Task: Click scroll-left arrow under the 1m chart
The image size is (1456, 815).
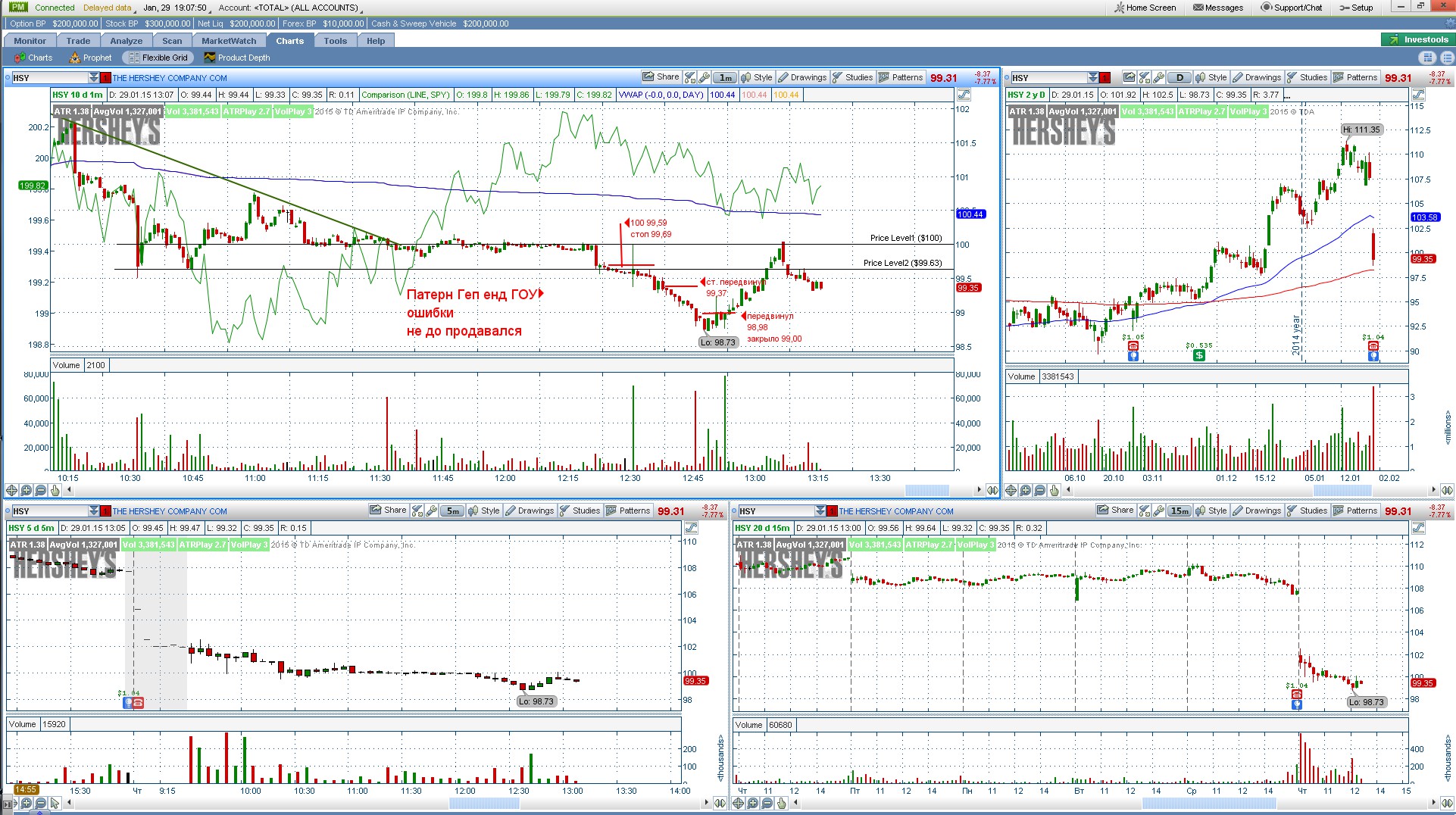Action: [x=70, y=490]
